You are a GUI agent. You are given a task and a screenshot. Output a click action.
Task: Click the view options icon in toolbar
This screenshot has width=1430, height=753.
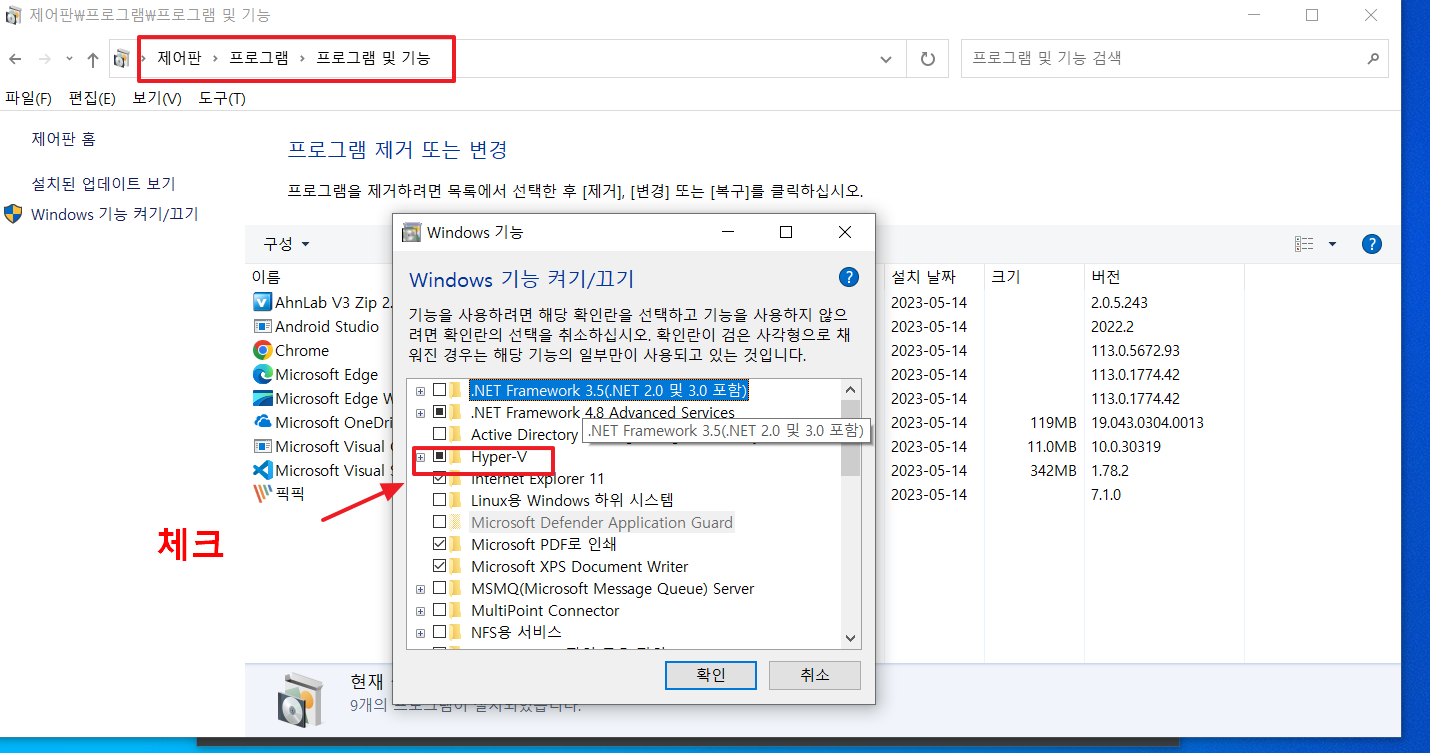tap(1304, 244)
